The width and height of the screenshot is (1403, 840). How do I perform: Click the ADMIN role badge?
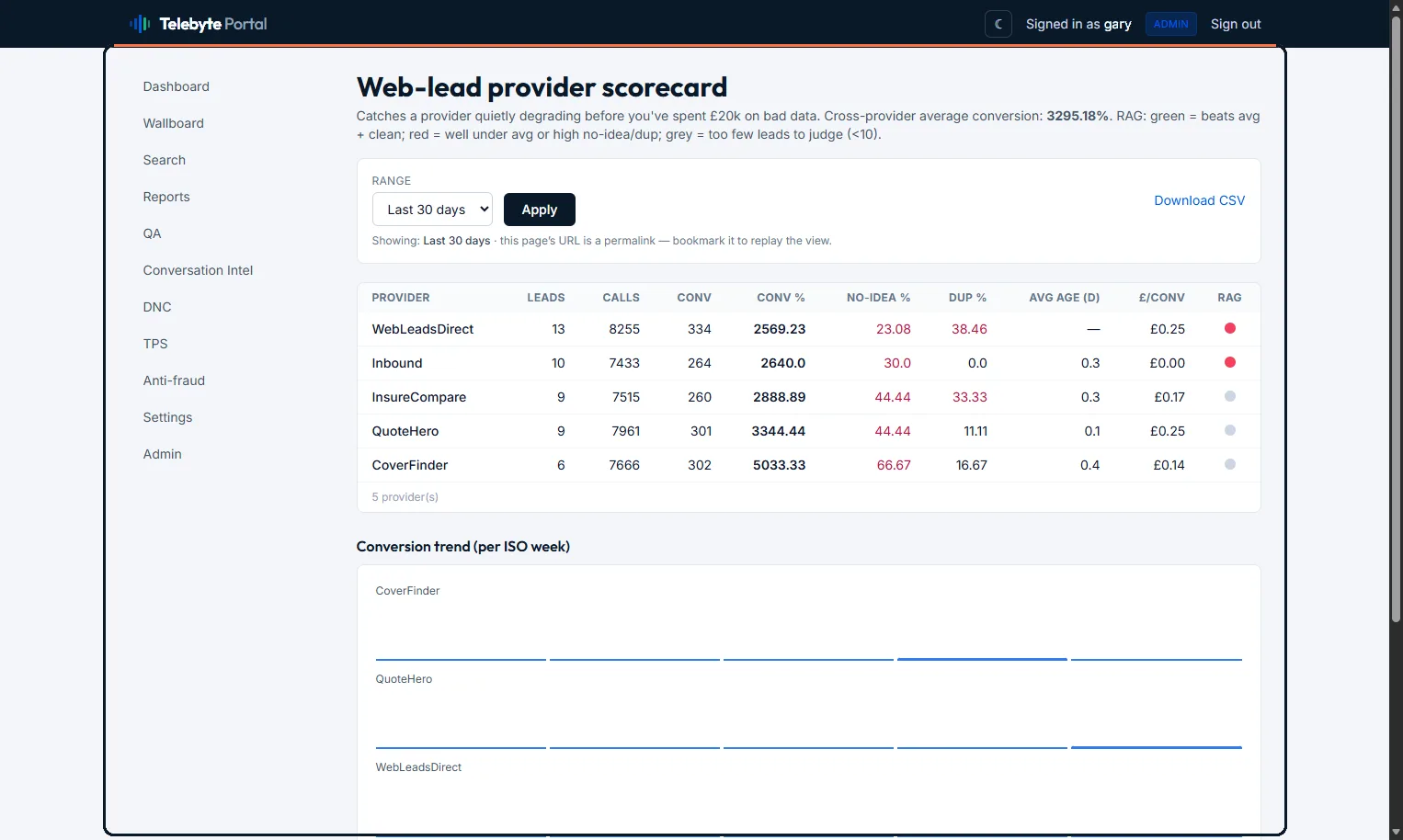coord(1170,24)
